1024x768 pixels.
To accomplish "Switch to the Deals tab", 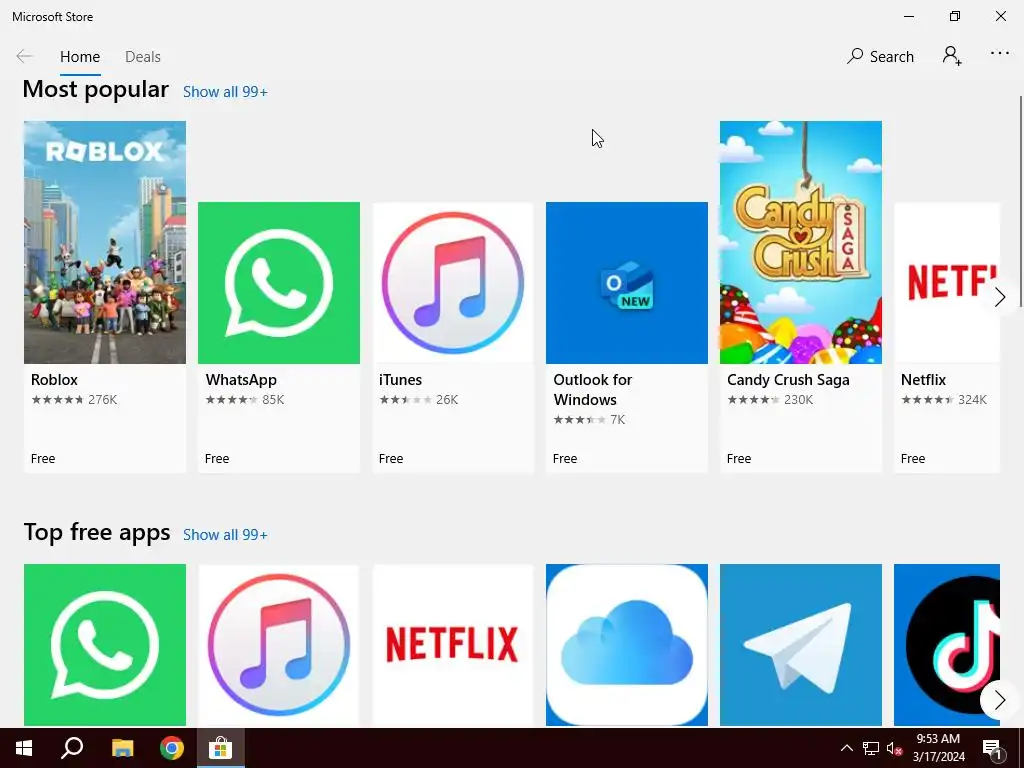I will point(143,57).
